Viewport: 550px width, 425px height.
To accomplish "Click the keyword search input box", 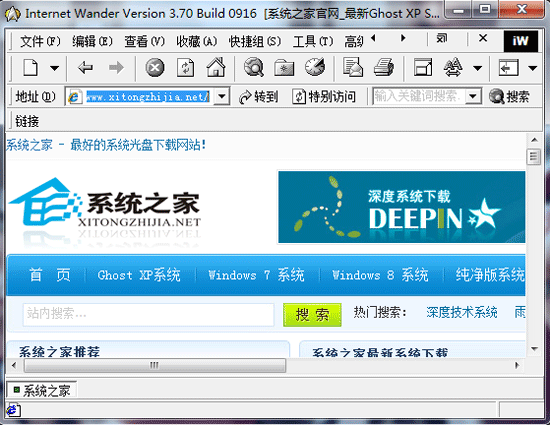I will pos(419,96).
